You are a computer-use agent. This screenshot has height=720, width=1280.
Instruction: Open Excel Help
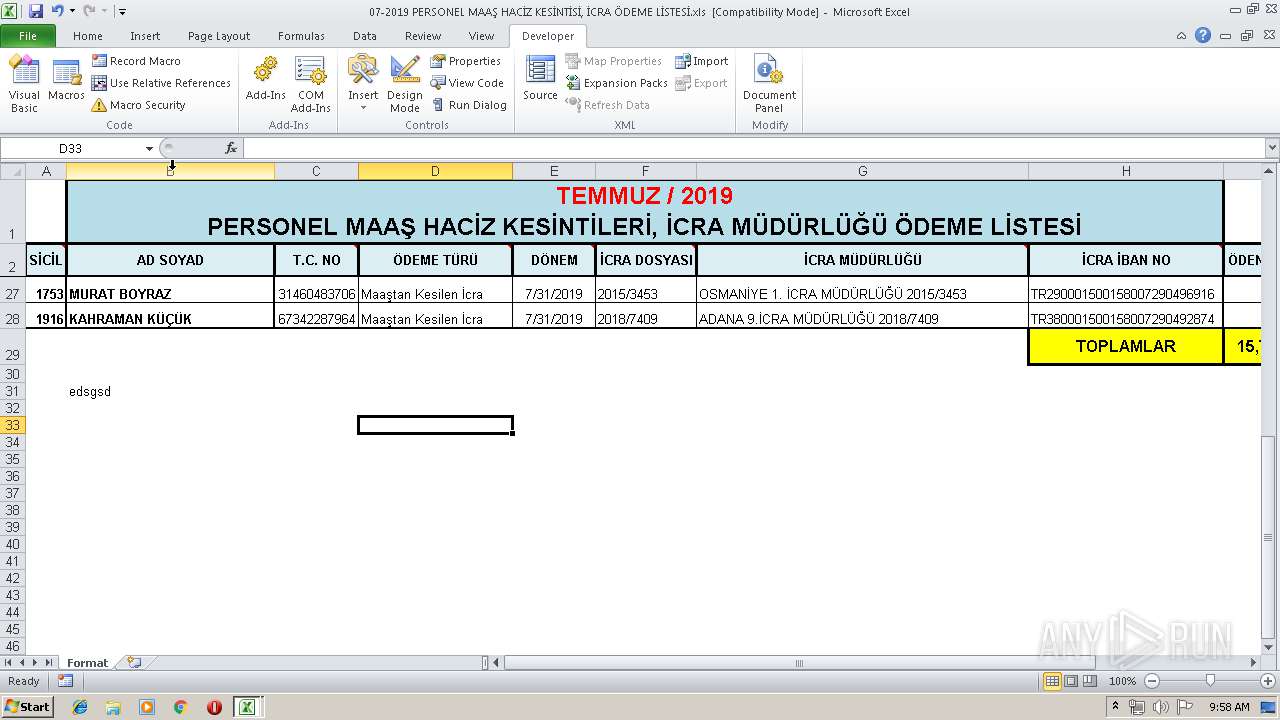click(x=1203, y=36)
